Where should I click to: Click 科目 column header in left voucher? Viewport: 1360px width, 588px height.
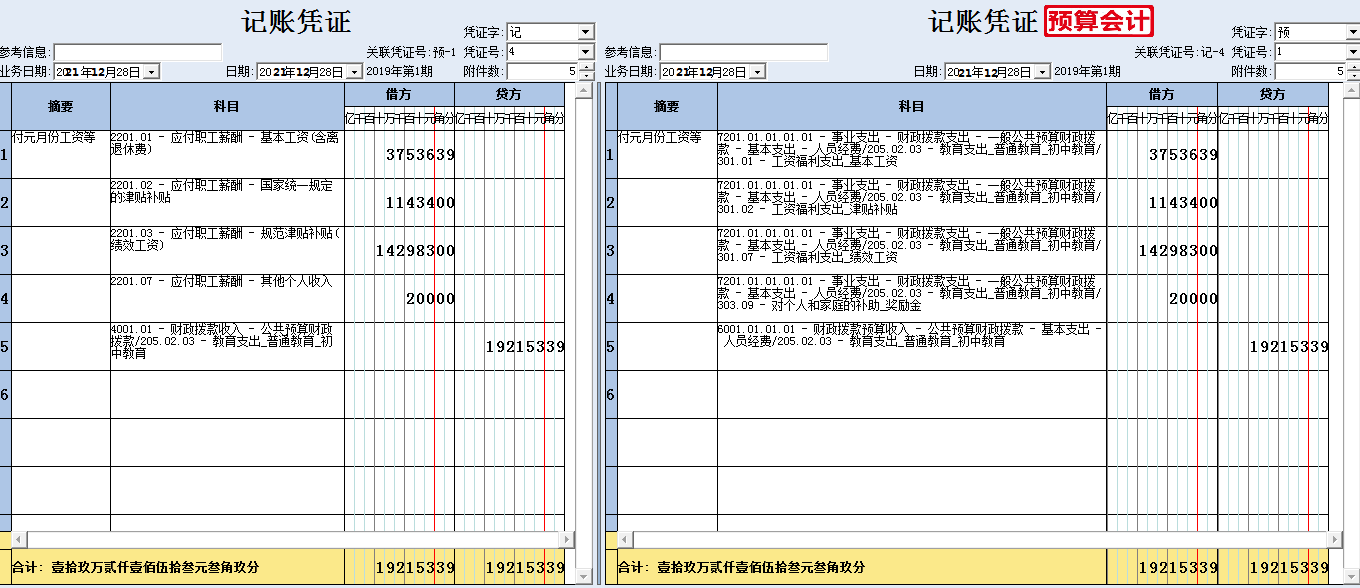coord(227,106)
